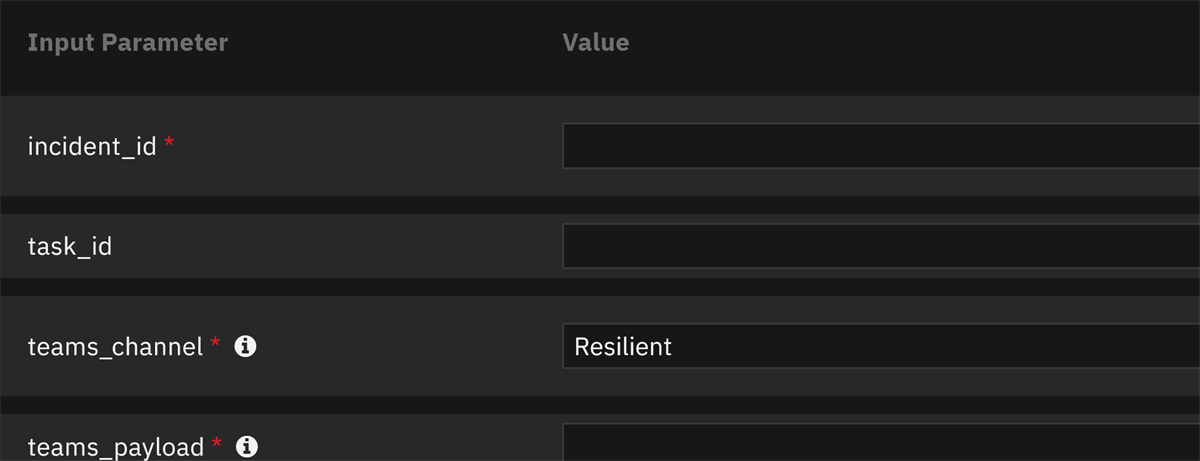Click the word Resilient in teams_channel
Viewport: 1200px width, 461px height.
pos(623,347)
